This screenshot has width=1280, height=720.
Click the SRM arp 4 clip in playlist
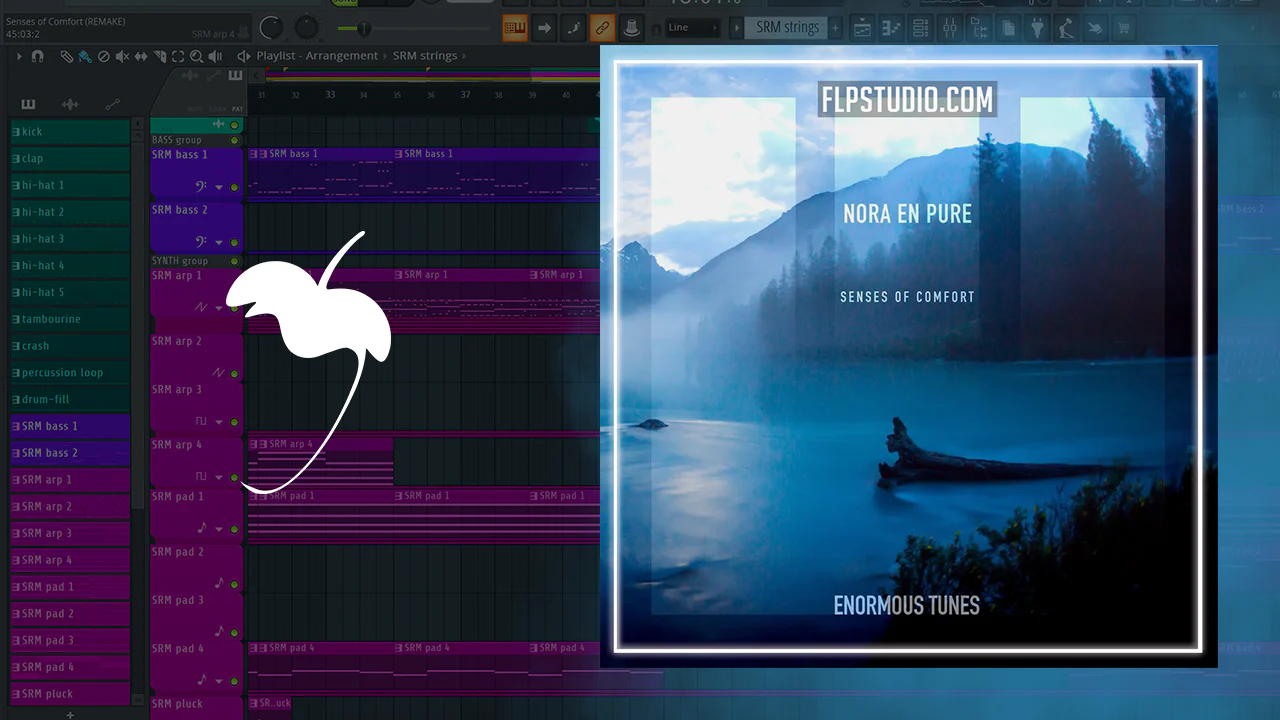click(x=320, y=461)
